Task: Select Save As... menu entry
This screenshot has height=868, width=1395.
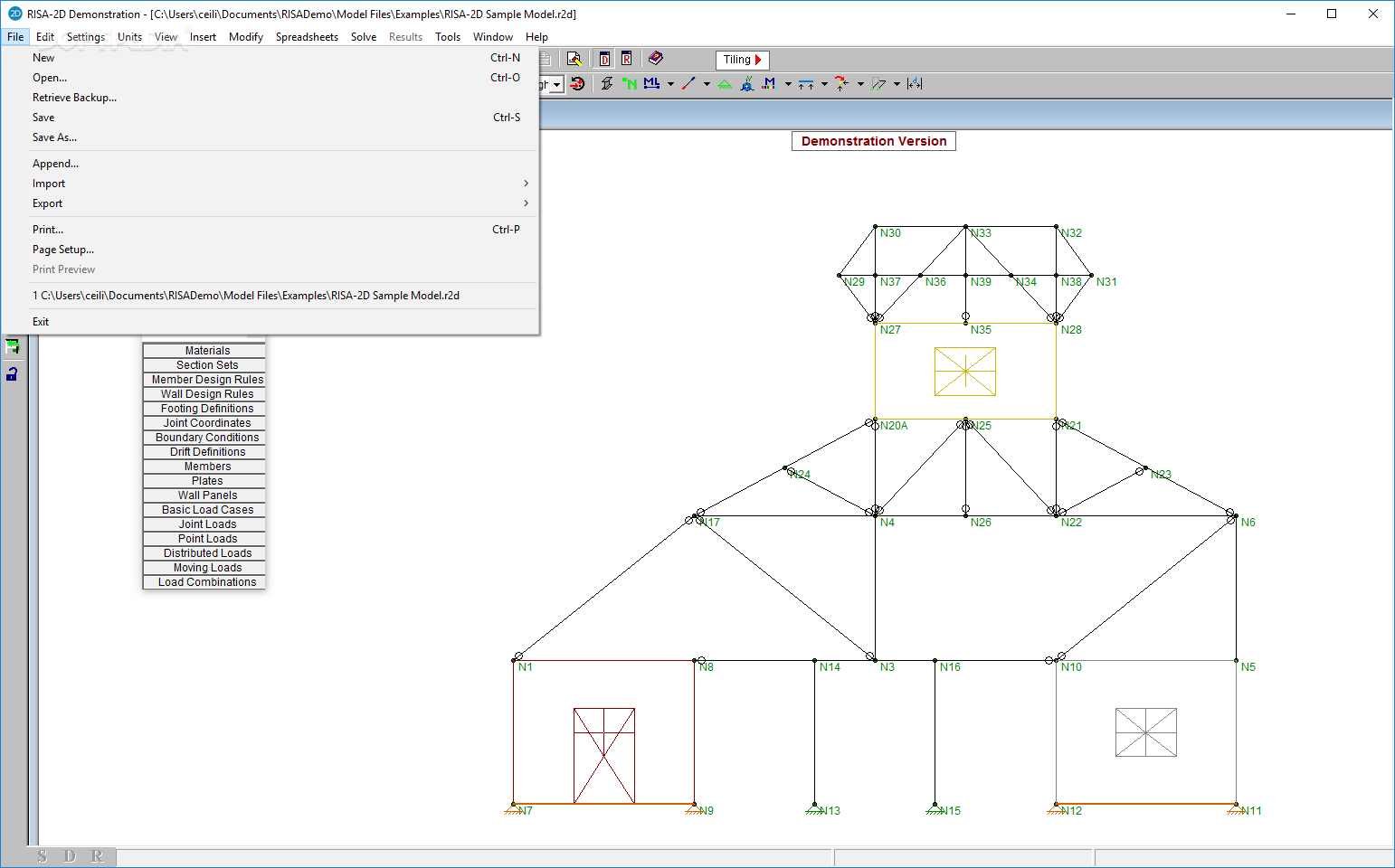Action: (280, 137)
